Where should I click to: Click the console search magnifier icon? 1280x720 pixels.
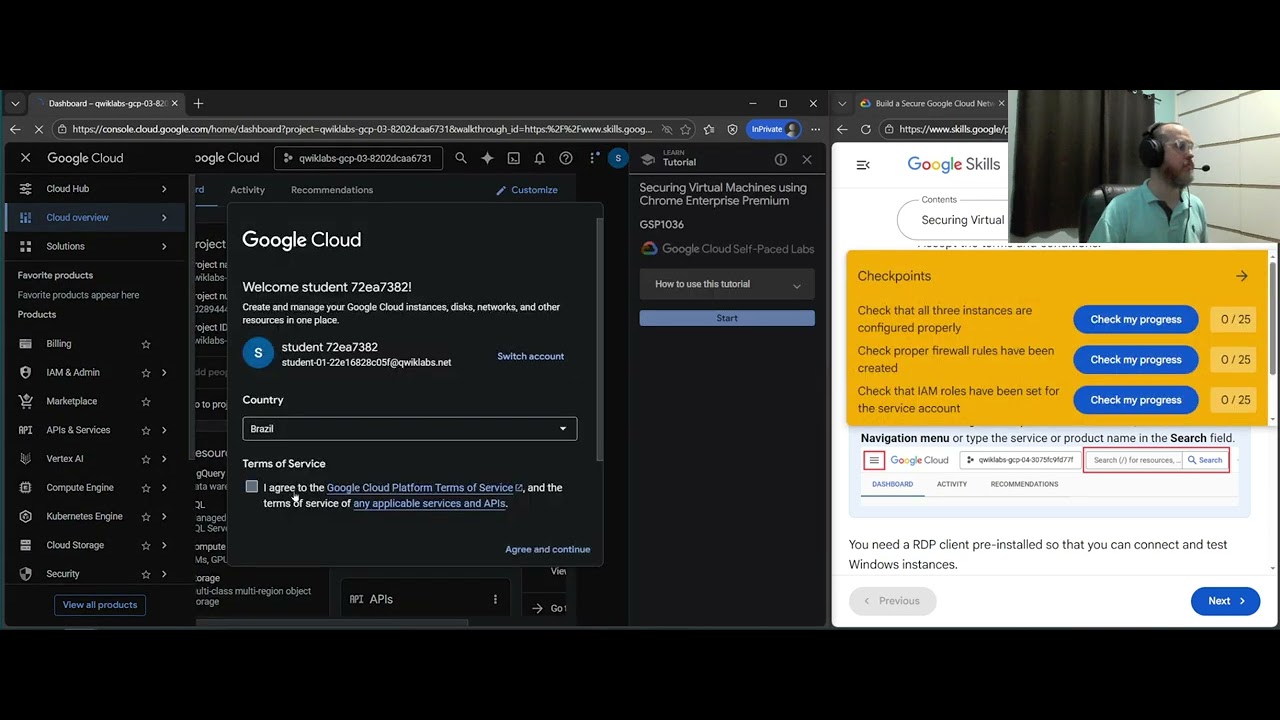(461, 158)
